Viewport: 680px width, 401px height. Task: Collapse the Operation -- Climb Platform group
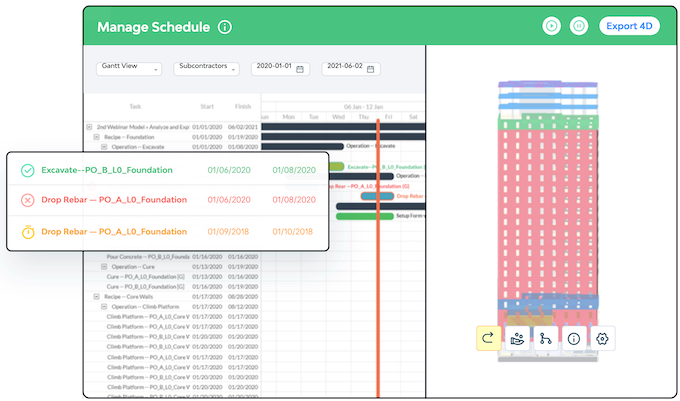click(x=104, y=306)
